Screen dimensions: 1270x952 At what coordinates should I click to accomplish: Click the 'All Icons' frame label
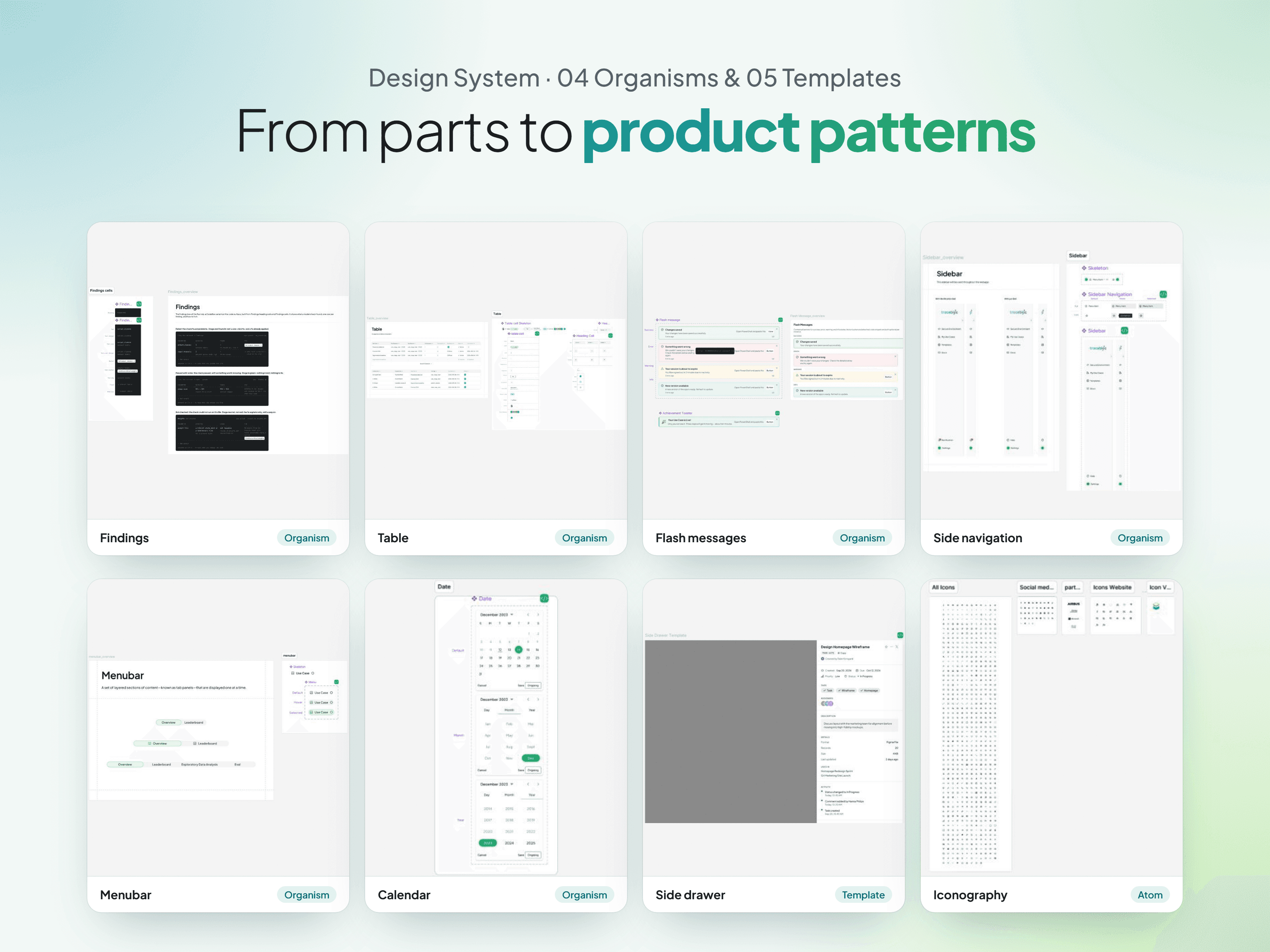pyautogui.click(x=943, y=587)
